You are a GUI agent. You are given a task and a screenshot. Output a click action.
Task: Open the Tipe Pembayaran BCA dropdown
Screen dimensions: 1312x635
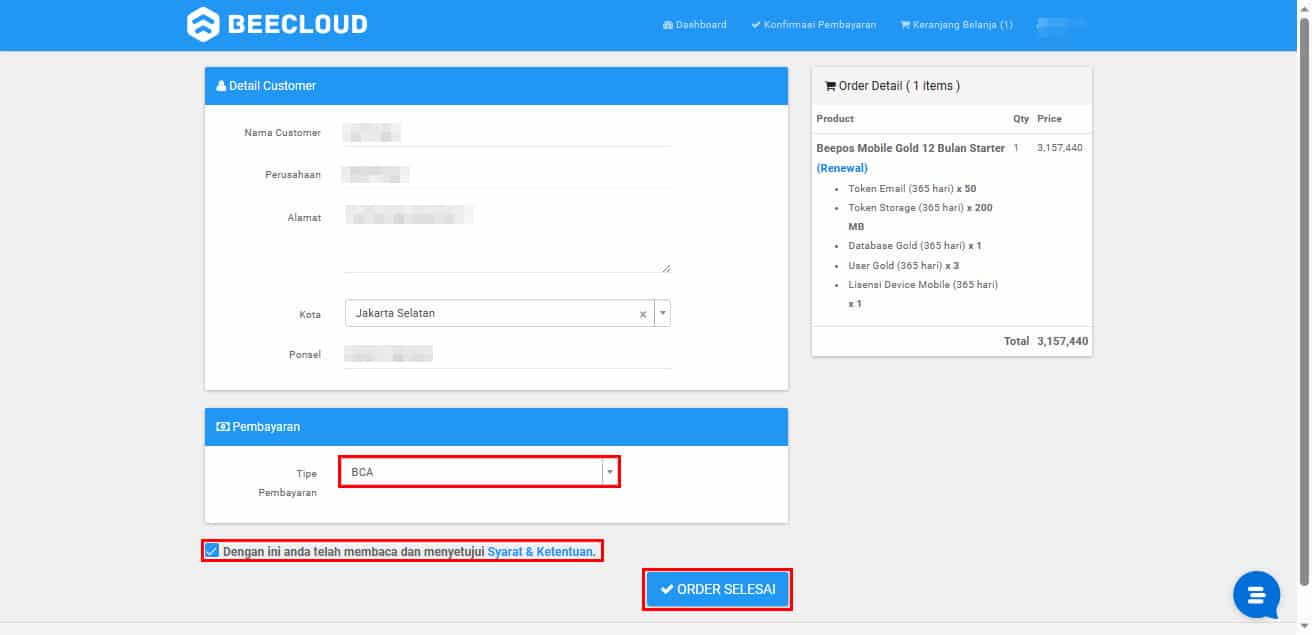point(480,472)
